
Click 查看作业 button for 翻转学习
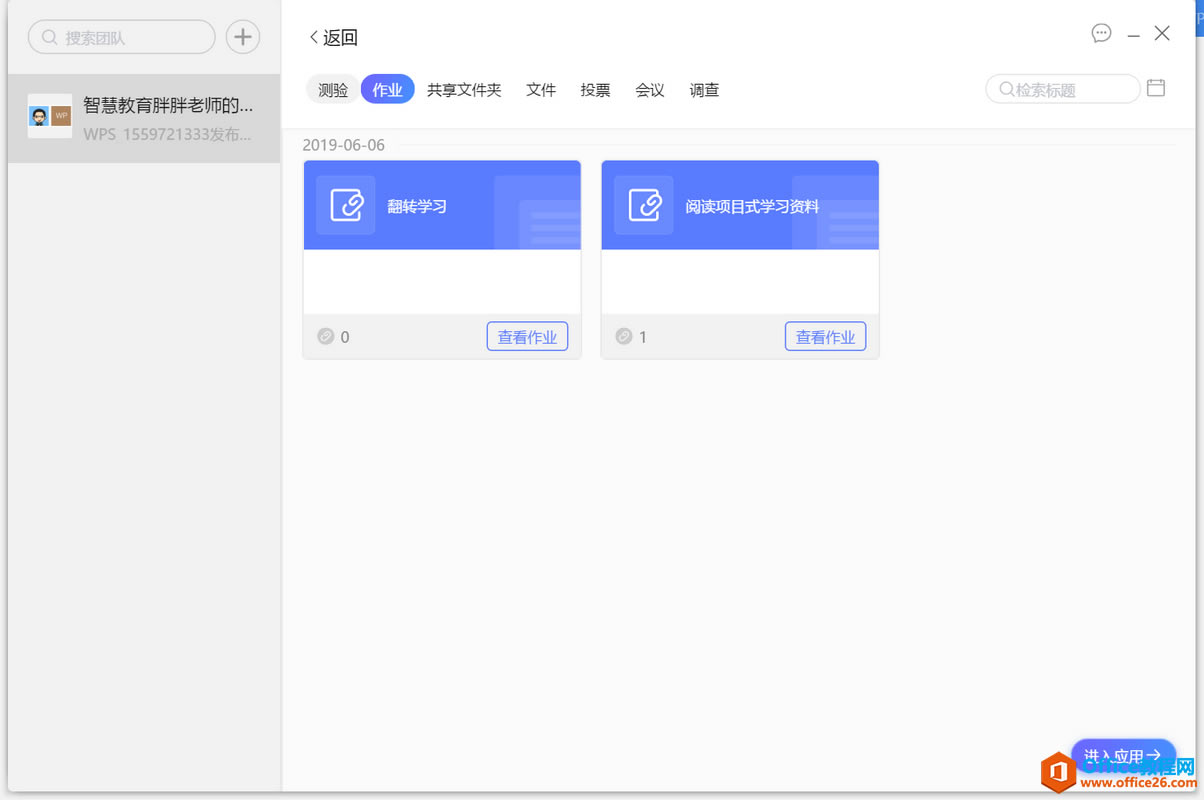point(527,337)
